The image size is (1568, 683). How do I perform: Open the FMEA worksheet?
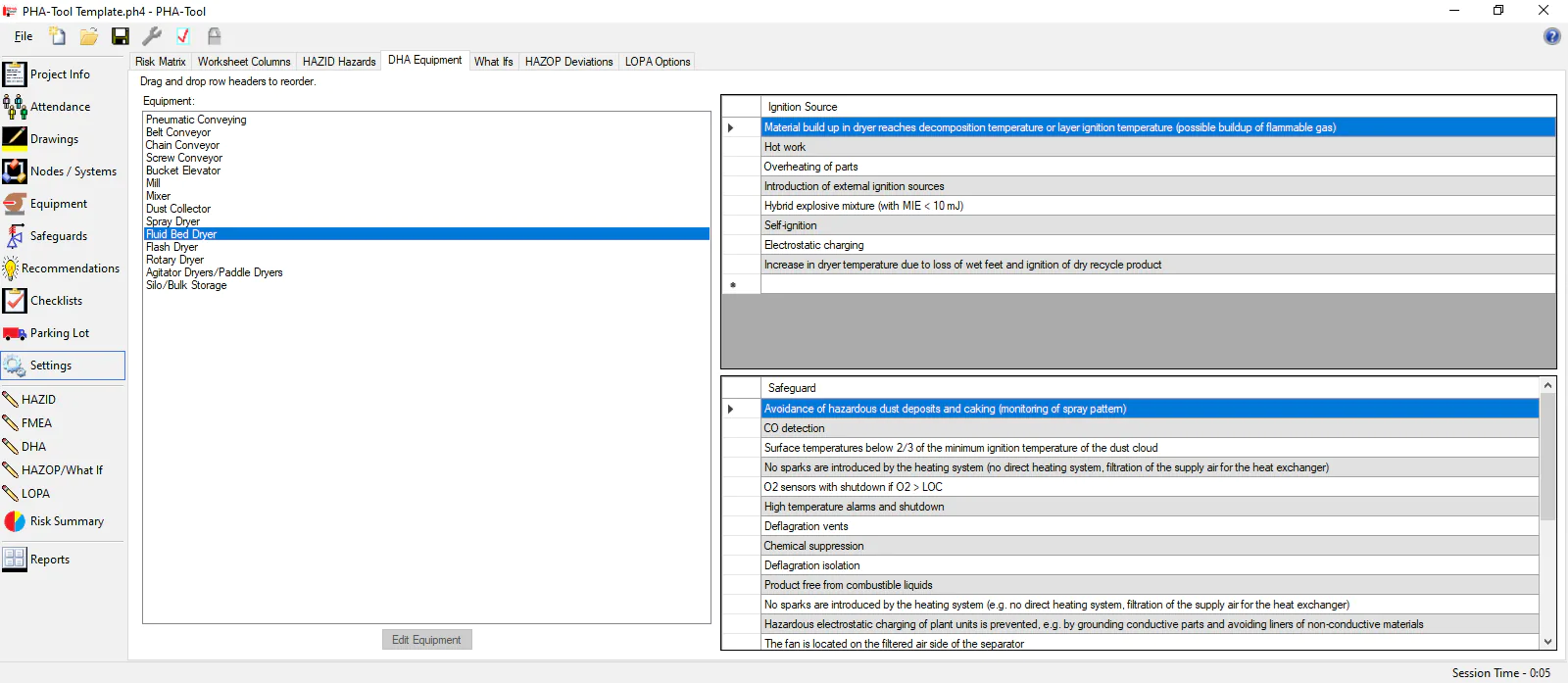click(63, 423)
